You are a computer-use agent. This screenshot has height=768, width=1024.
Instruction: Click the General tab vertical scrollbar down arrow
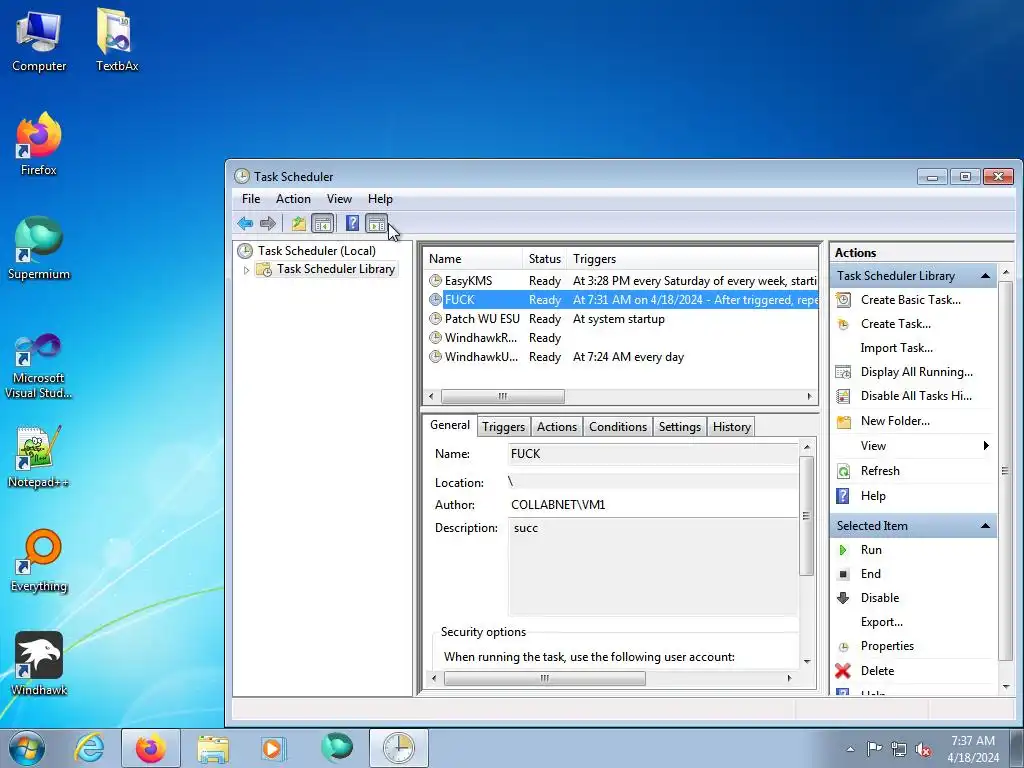(x=807, y=662)
